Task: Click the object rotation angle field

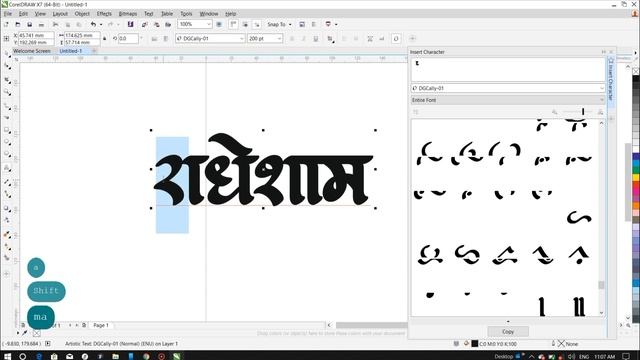Action: tap(128, 39)
